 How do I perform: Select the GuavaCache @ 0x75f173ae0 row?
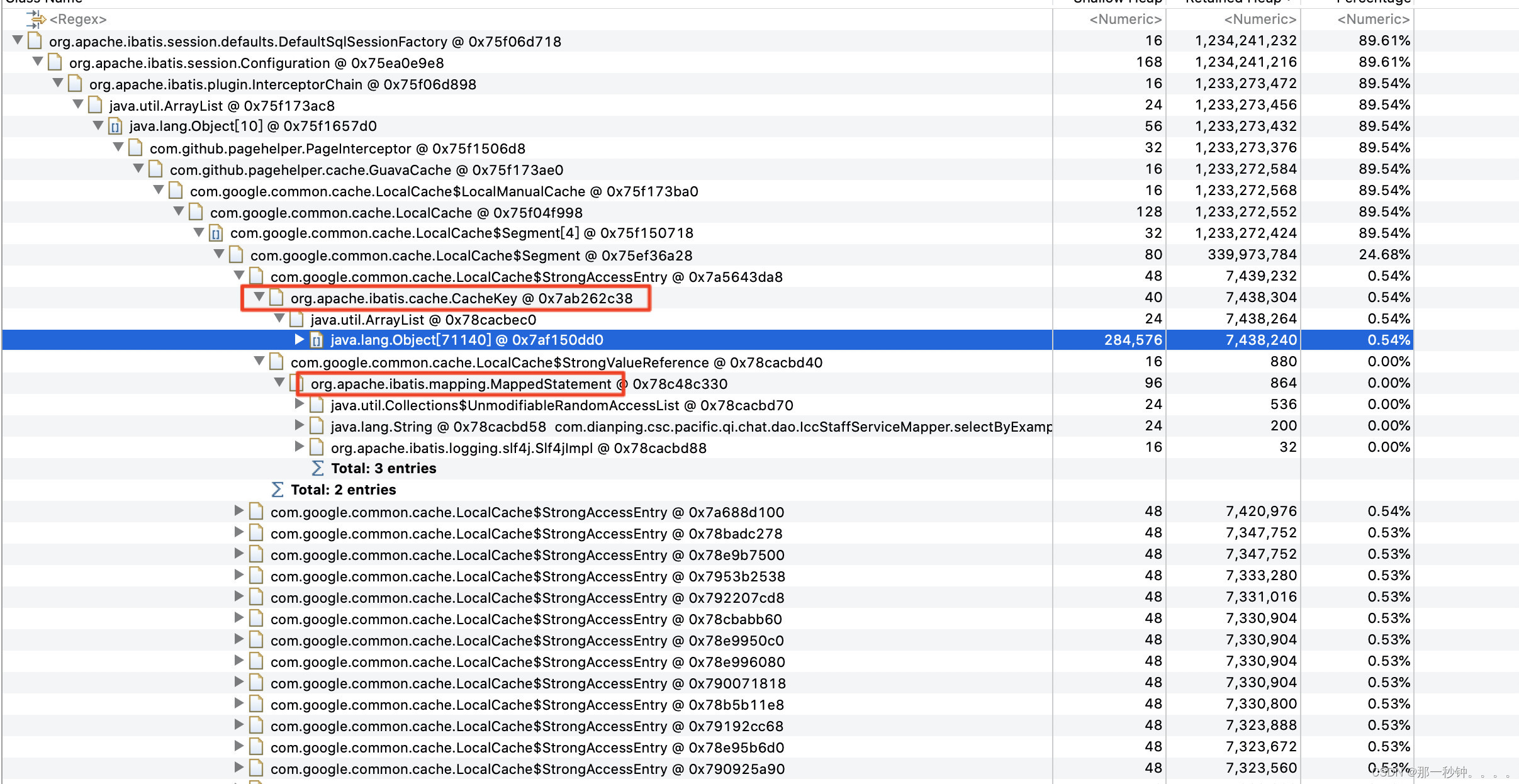tap(366, 170)
